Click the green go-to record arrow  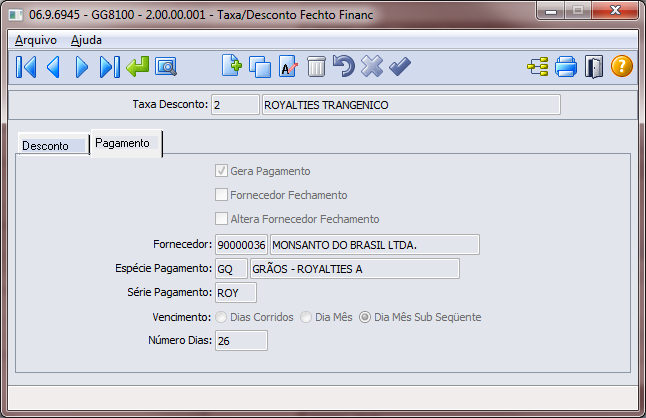coord(138,67)
